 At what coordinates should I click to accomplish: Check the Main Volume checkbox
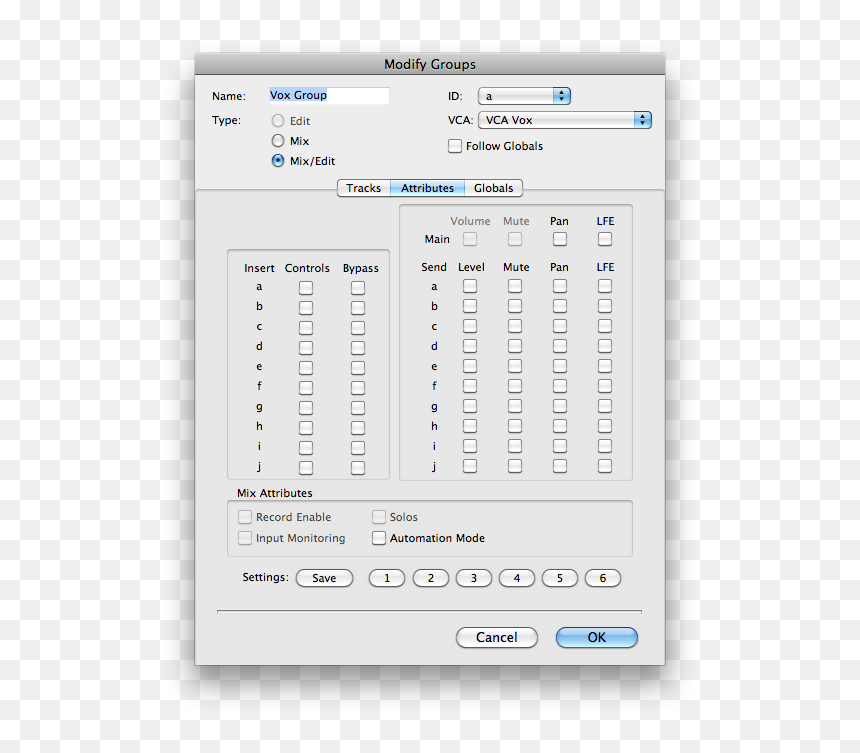(470, 239)
